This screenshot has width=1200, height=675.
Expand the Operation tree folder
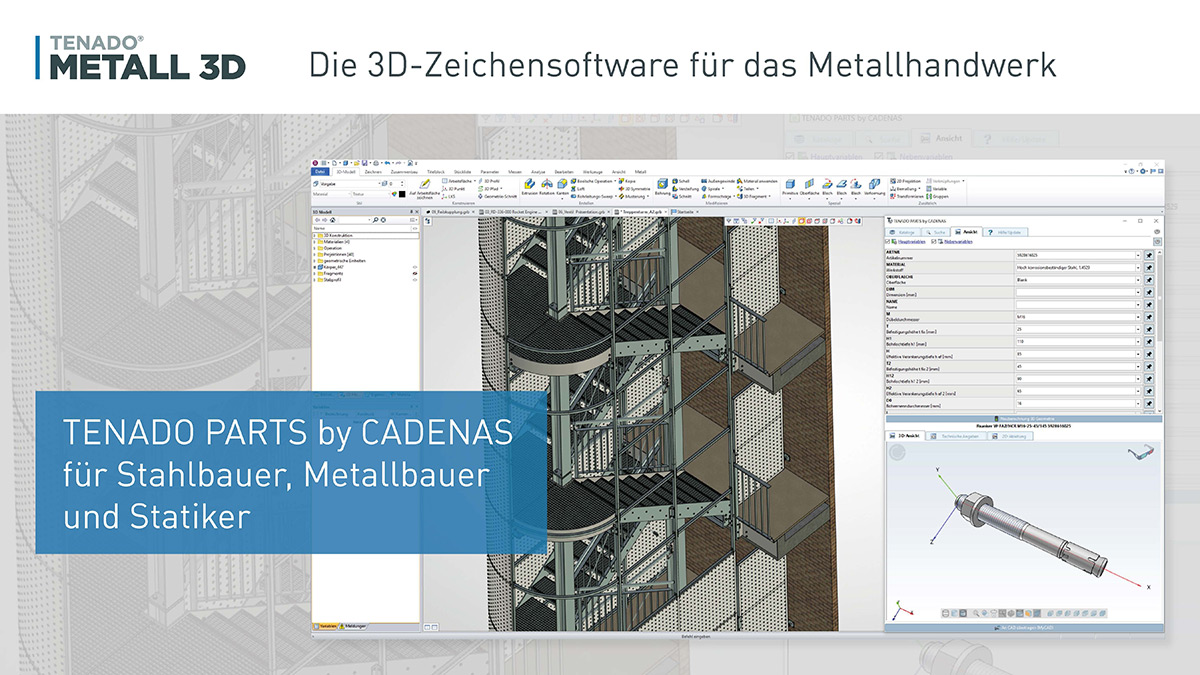click(x=315, y=248)
